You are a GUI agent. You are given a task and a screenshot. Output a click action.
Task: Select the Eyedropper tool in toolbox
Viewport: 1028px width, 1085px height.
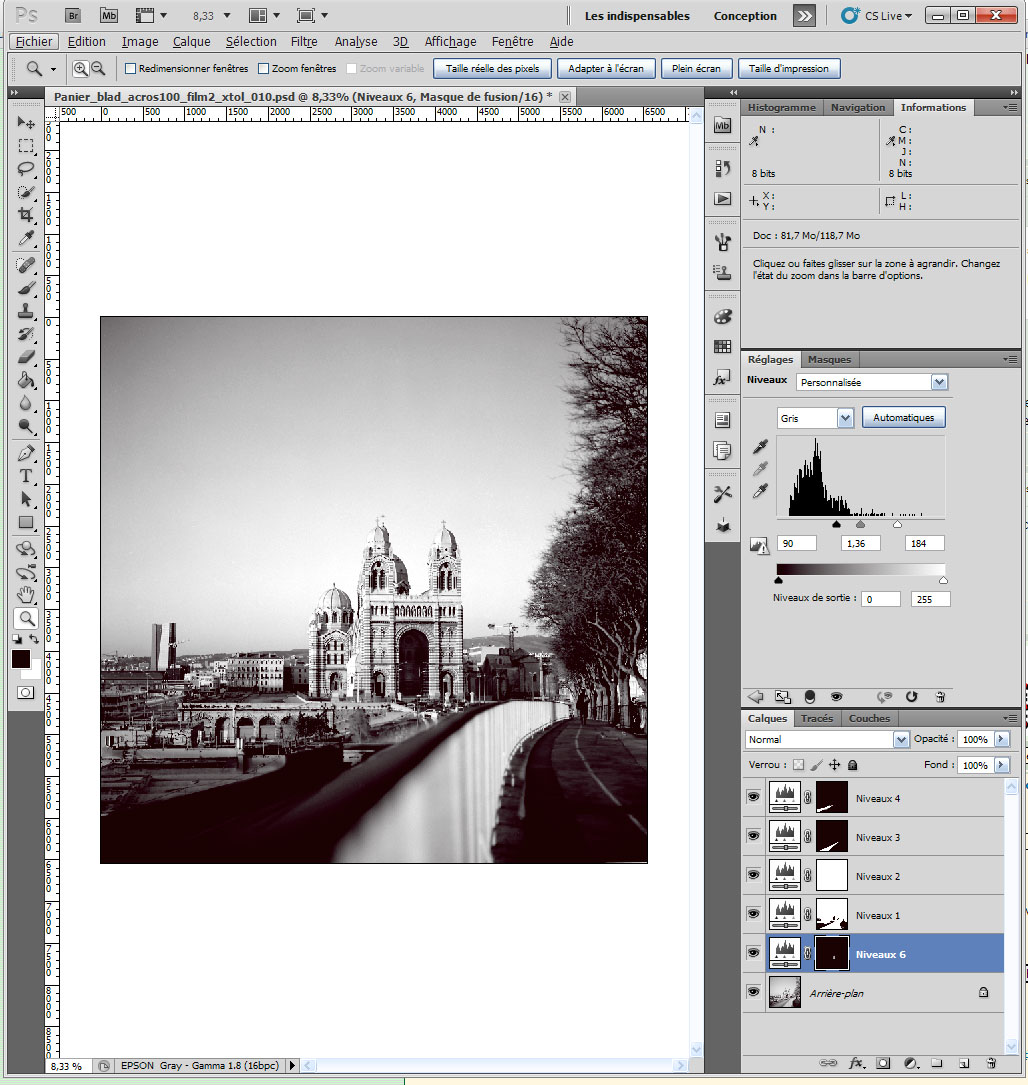[x=26, y=238]
